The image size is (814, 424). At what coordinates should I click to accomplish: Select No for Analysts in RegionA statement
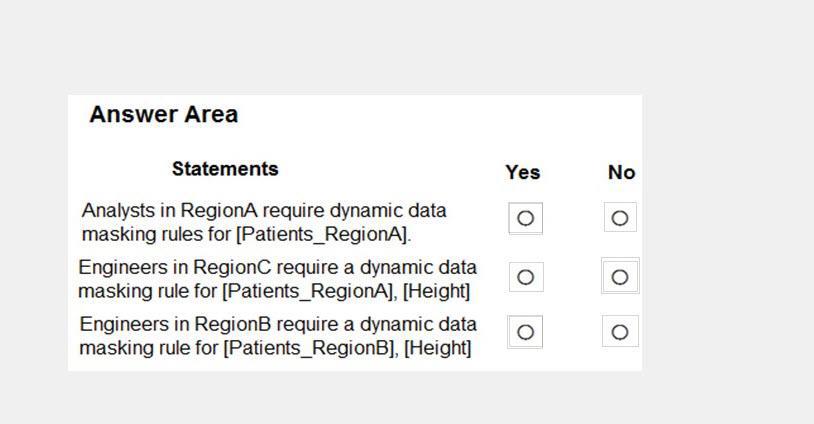pyautogui.click(x=620, y=218)
